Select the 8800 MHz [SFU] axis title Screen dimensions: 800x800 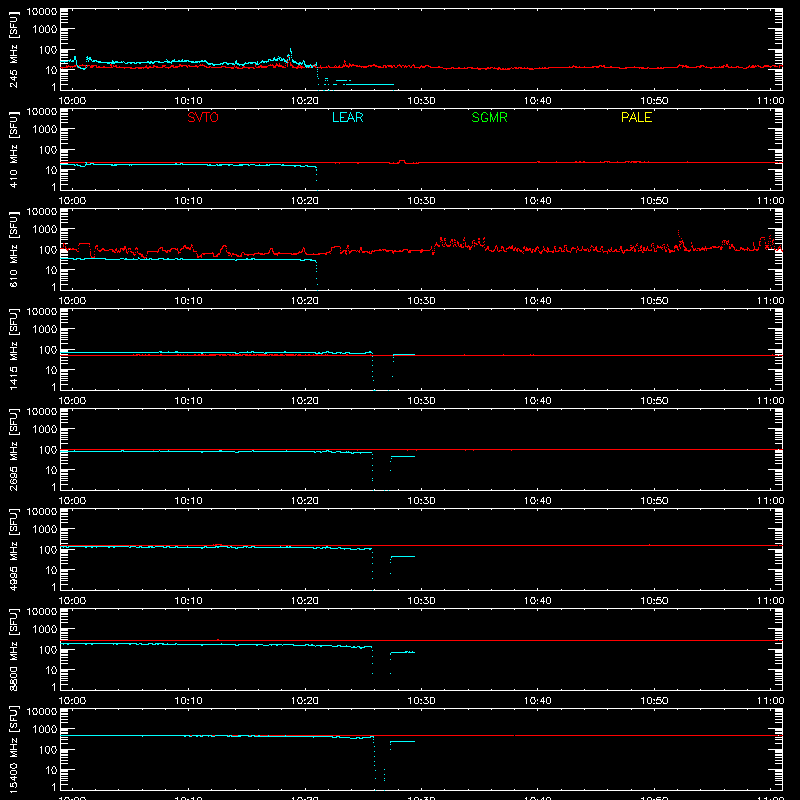pyautogui.click(x=14, y=649)
